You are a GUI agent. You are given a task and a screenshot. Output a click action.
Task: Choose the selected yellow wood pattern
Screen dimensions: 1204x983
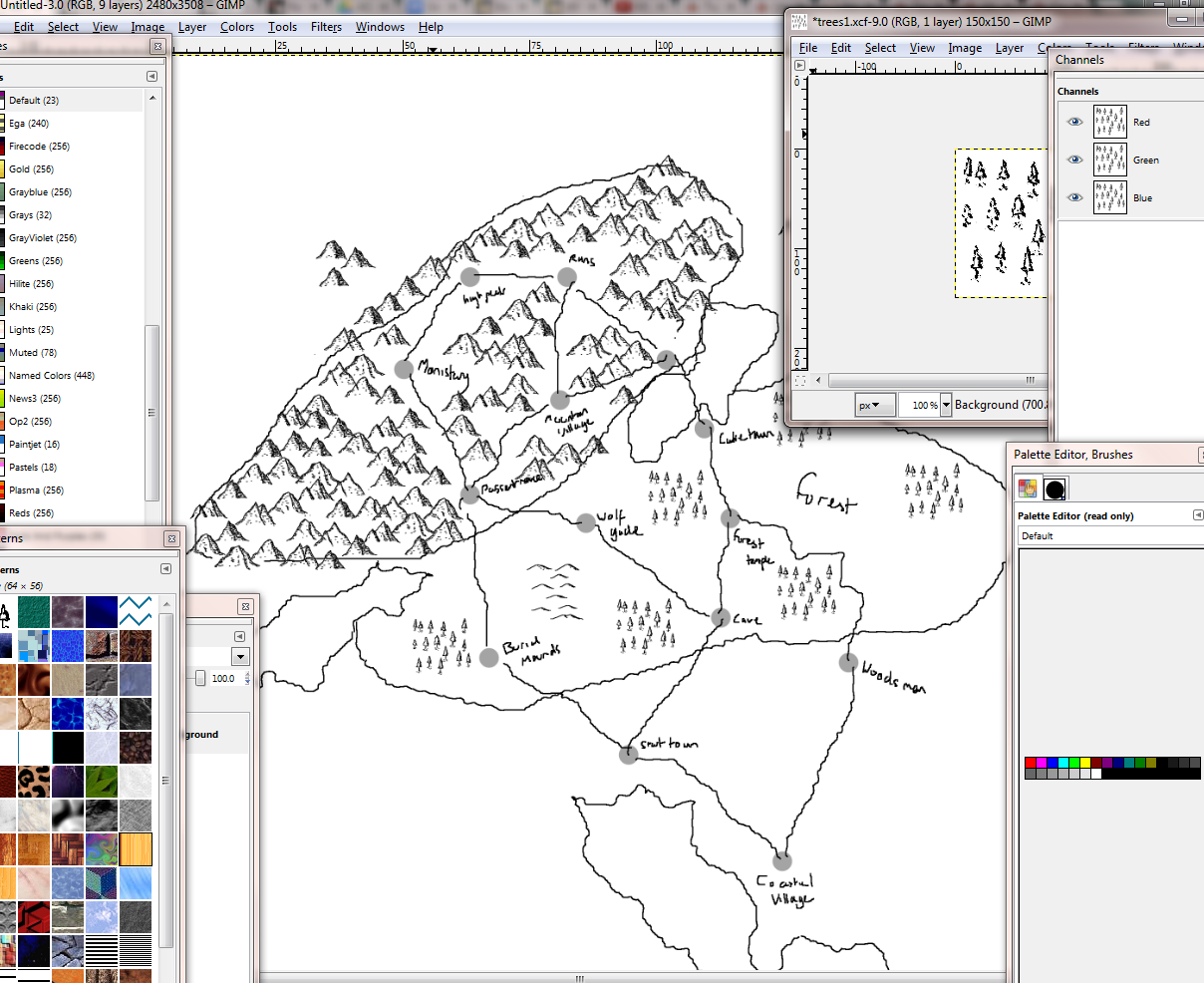[x=135, y=849]
